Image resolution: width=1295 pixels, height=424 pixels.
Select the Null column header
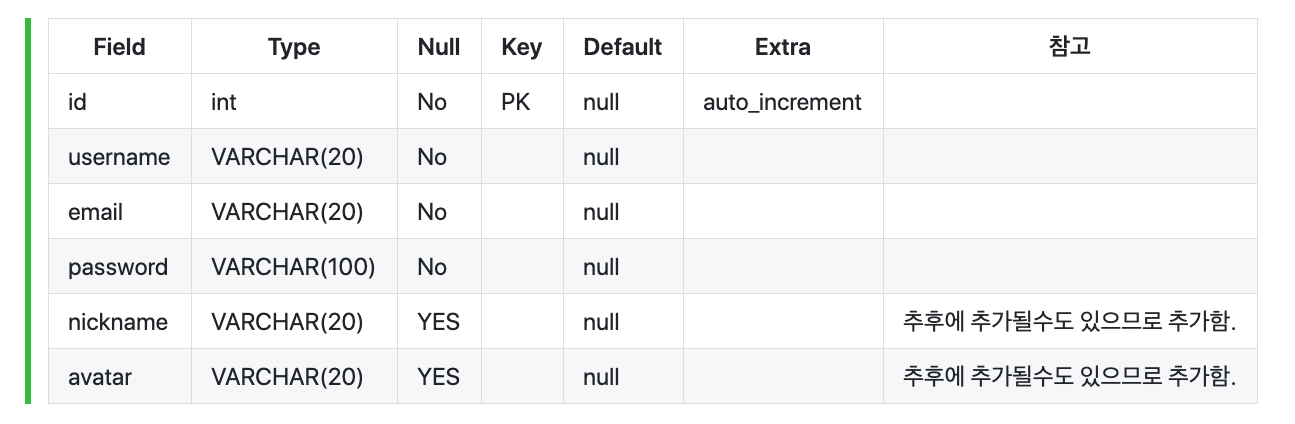click(x=439, y=46)
